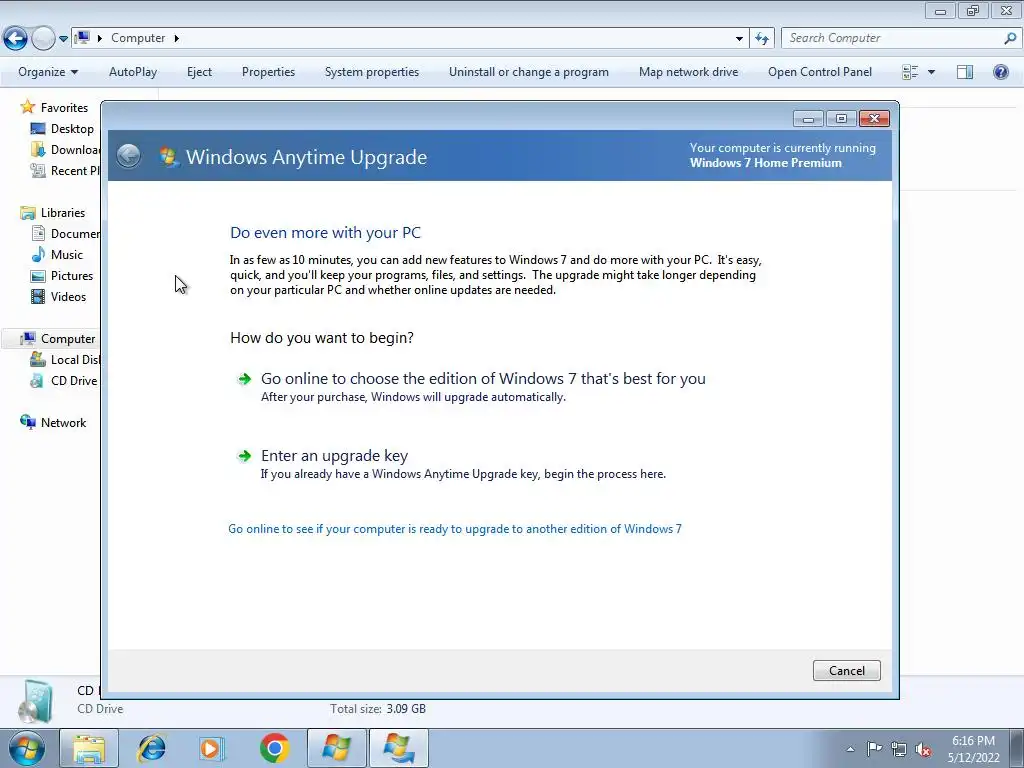The height and width of the screenshot is (768, 1024).
Task: Switch to Windows Anytime Upgrade taskbar item
Action: coord(399,748)
